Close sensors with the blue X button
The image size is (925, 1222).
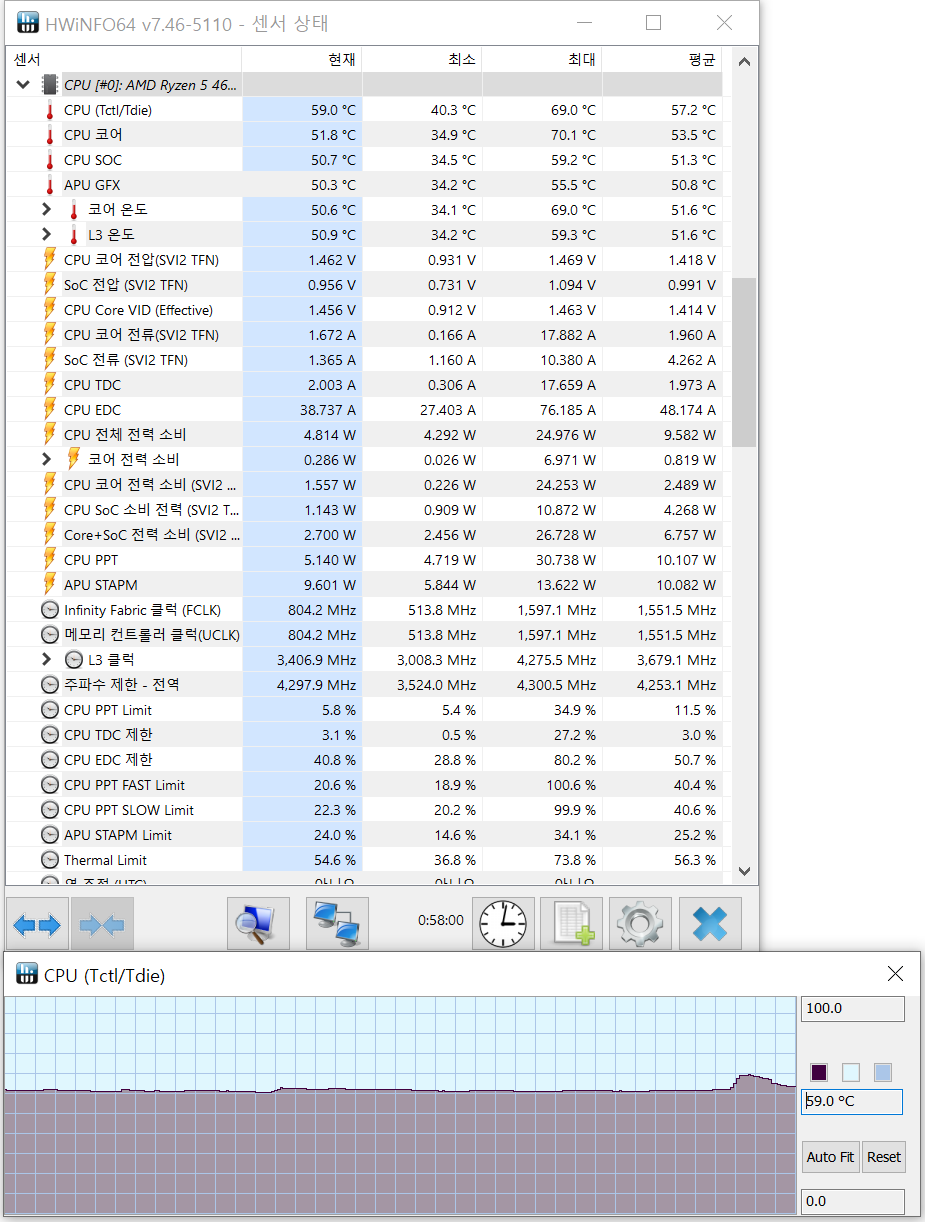[x=710, y=924]
